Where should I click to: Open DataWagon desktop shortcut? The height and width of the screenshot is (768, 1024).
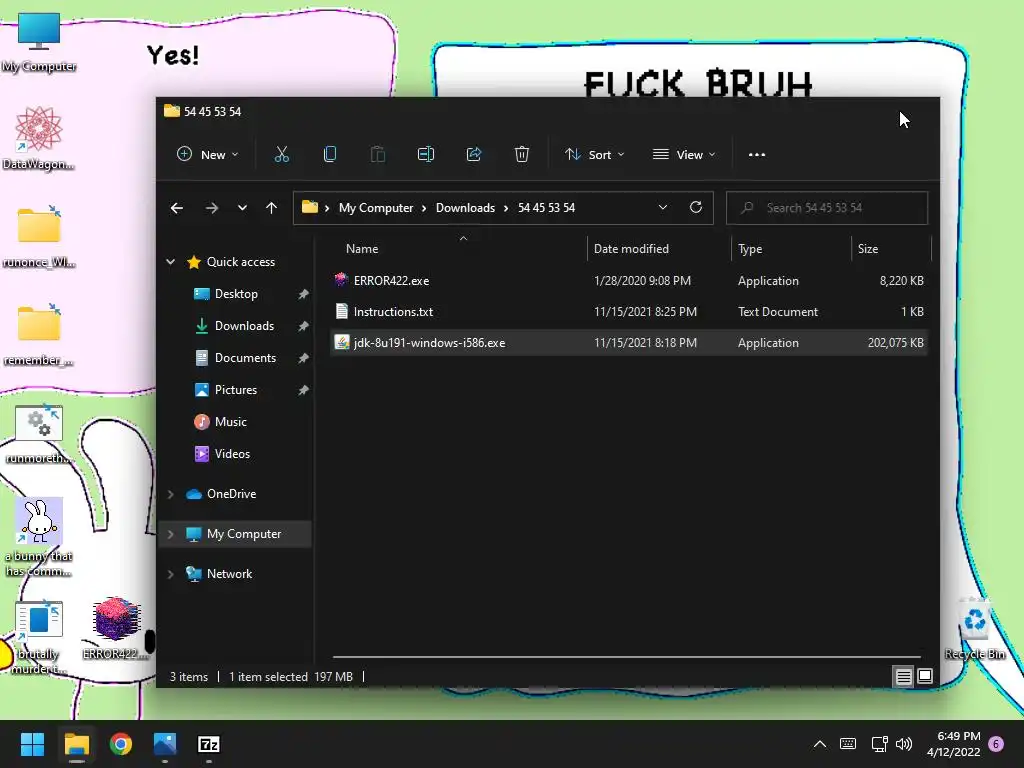click(39, 138)
